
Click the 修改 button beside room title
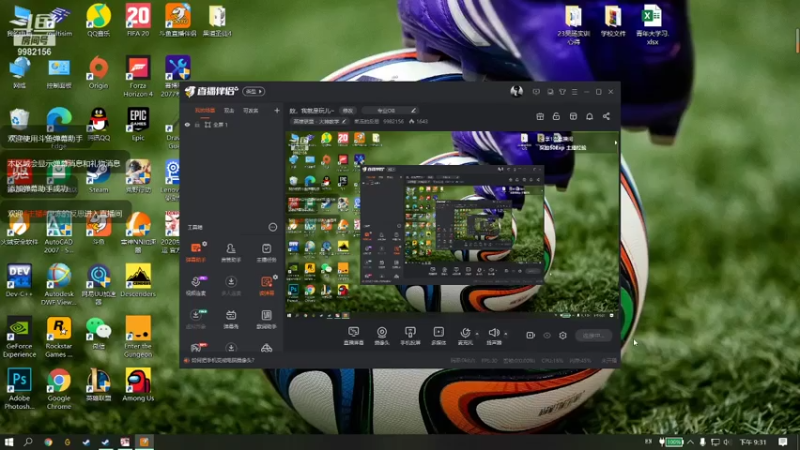click(x=347, y=110)
